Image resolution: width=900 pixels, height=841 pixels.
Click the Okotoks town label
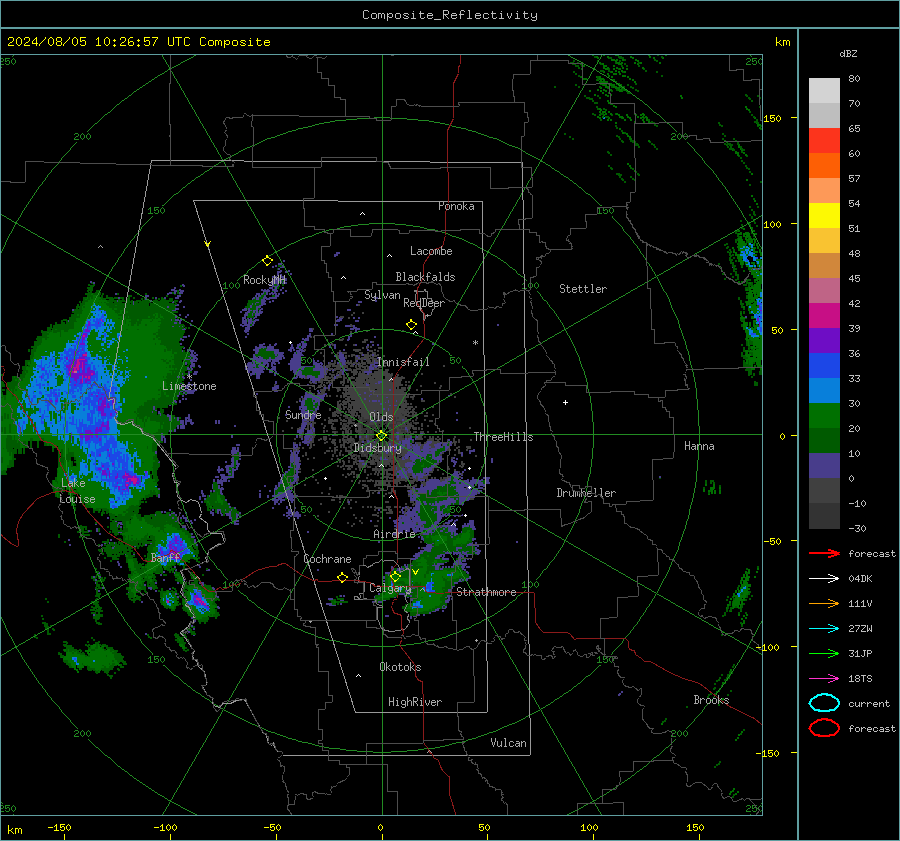400,667
